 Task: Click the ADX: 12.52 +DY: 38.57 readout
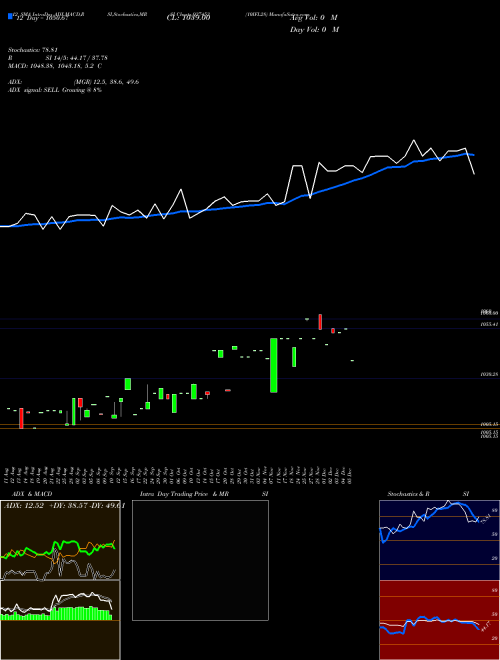(64, 506)
